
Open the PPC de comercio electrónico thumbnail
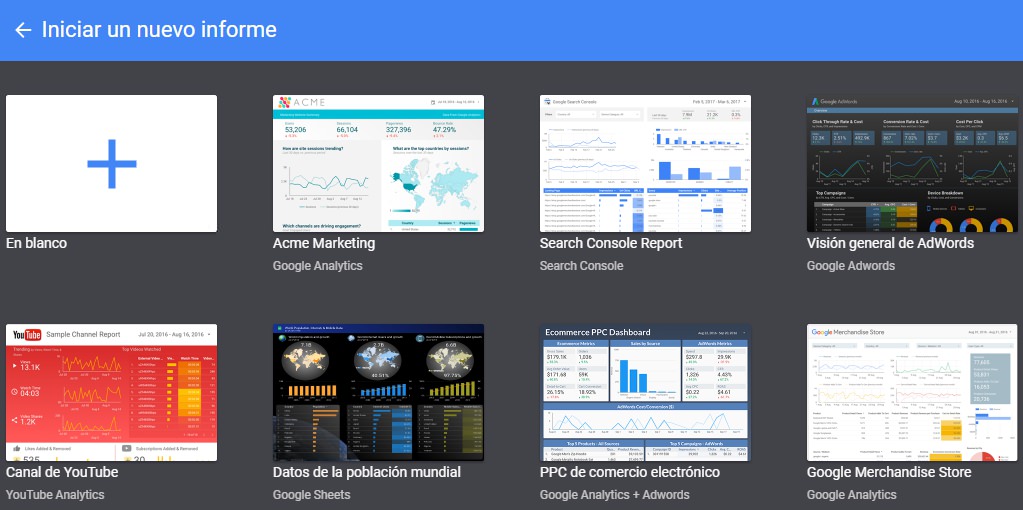[645, 393]
